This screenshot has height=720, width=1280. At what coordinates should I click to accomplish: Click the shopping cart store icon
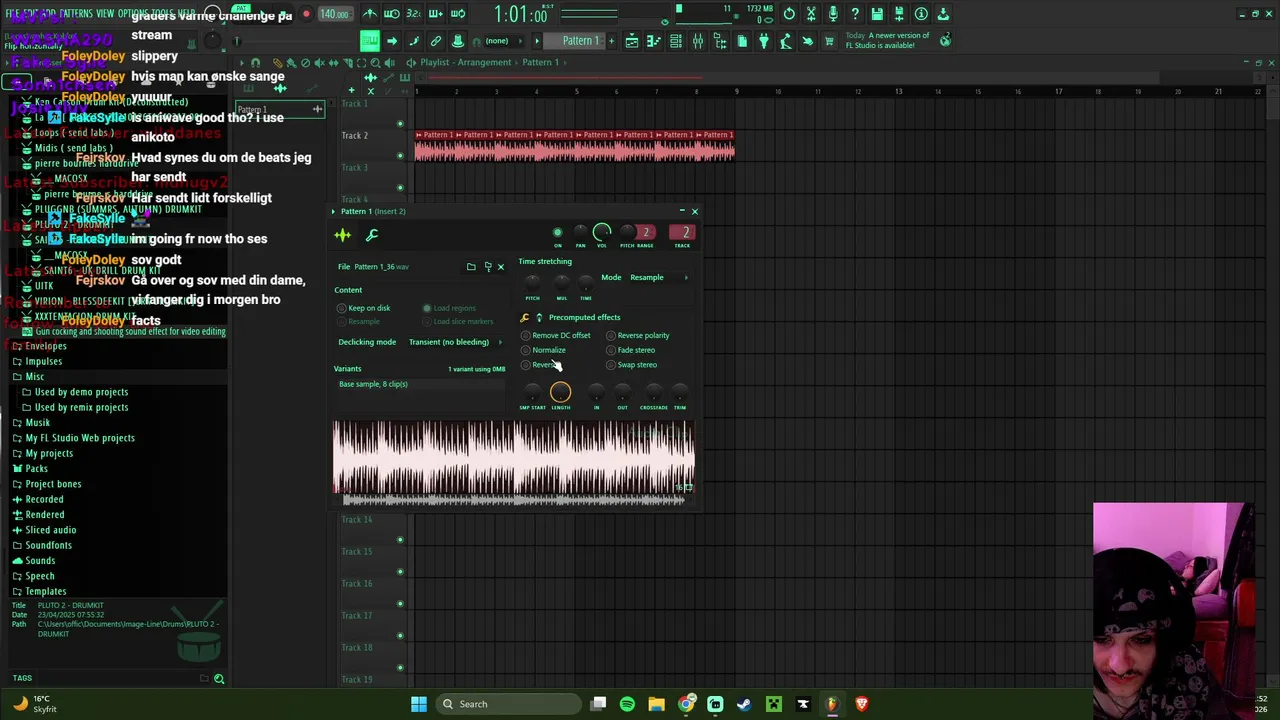click(829, 41)
